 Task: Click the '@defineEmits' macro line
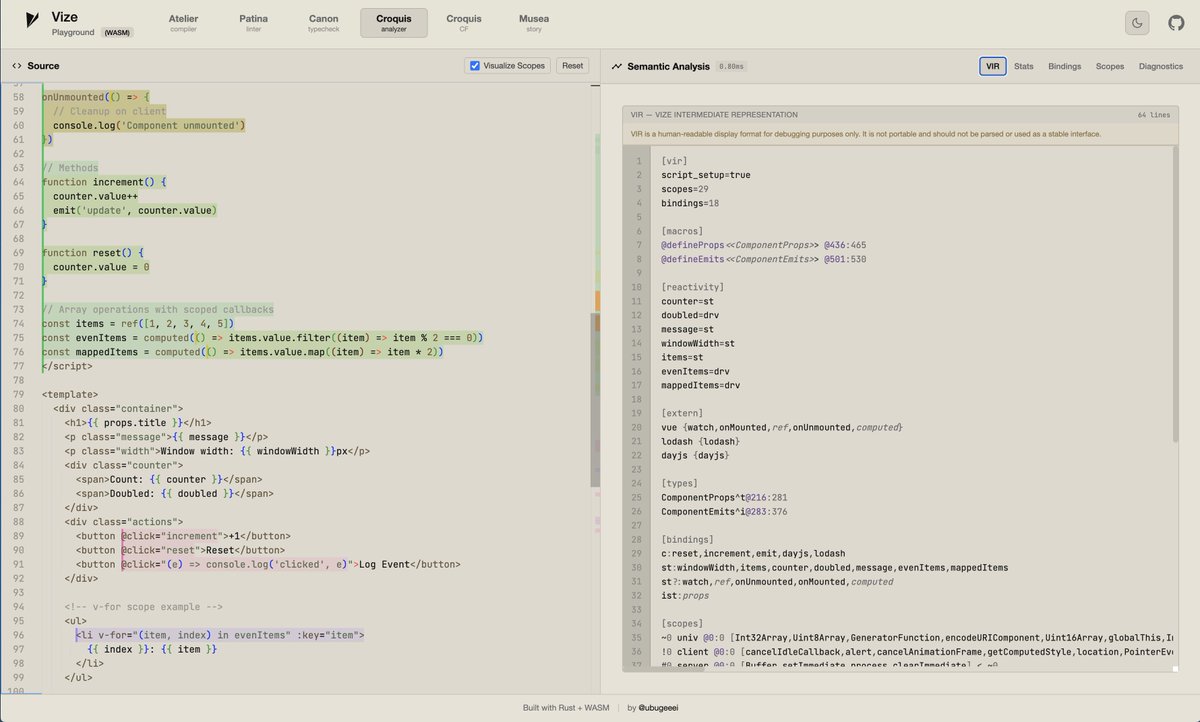(x=763, y=259)
